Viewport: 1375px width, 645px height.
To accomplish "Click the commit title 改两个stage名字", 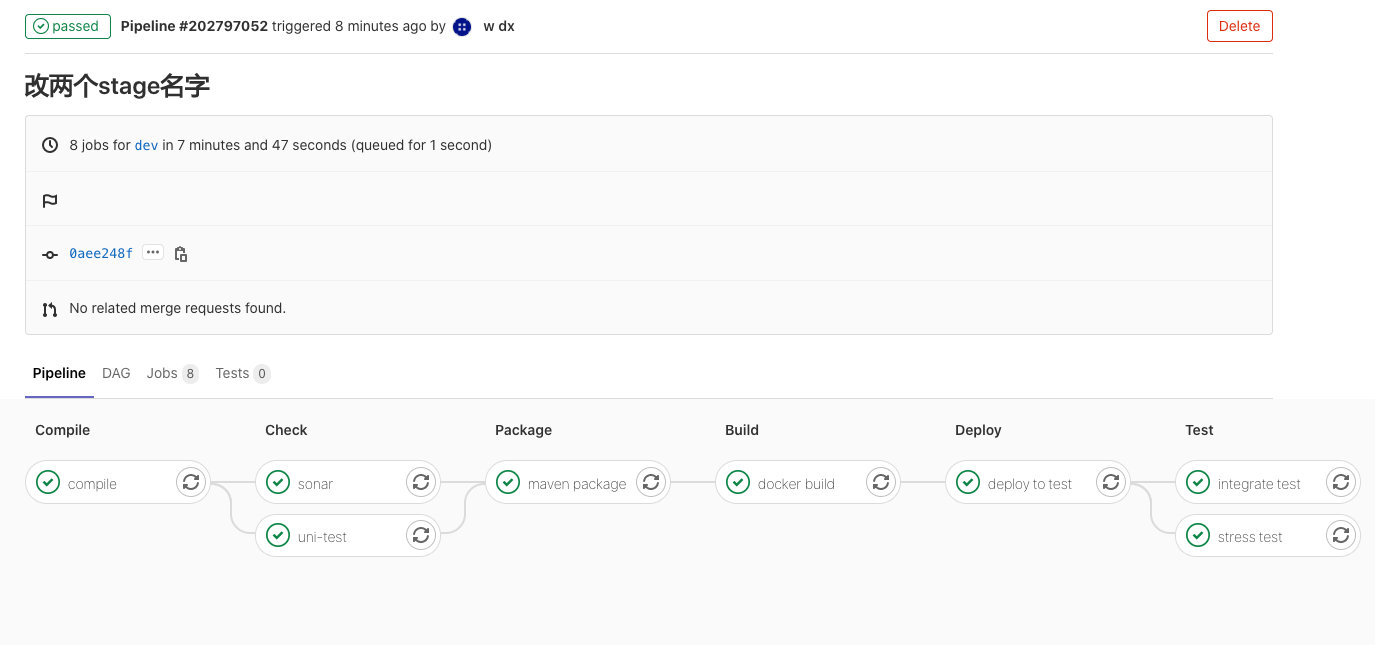I will [117, 86].
